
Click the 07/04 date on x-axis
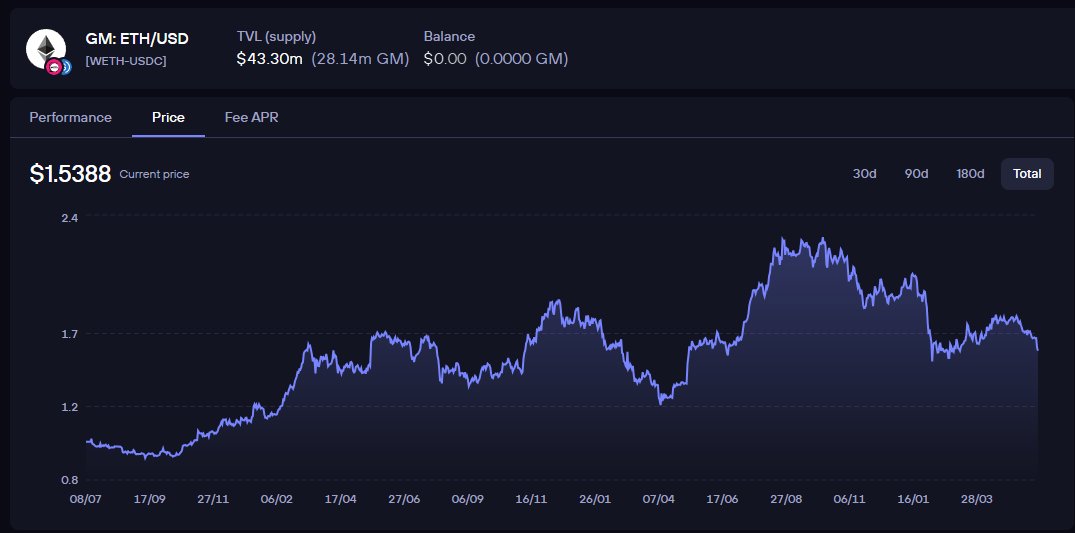tap(658, 499)
